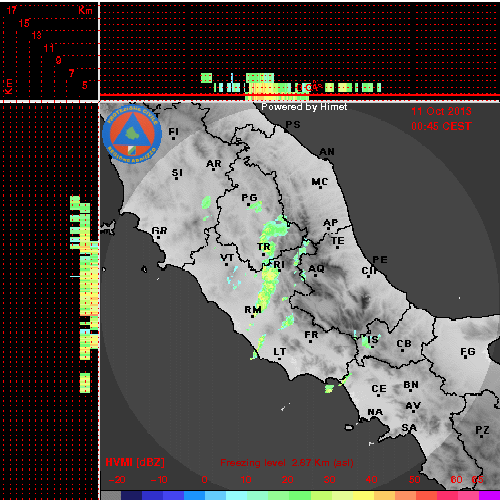Click the AN city label

point(327,152)
